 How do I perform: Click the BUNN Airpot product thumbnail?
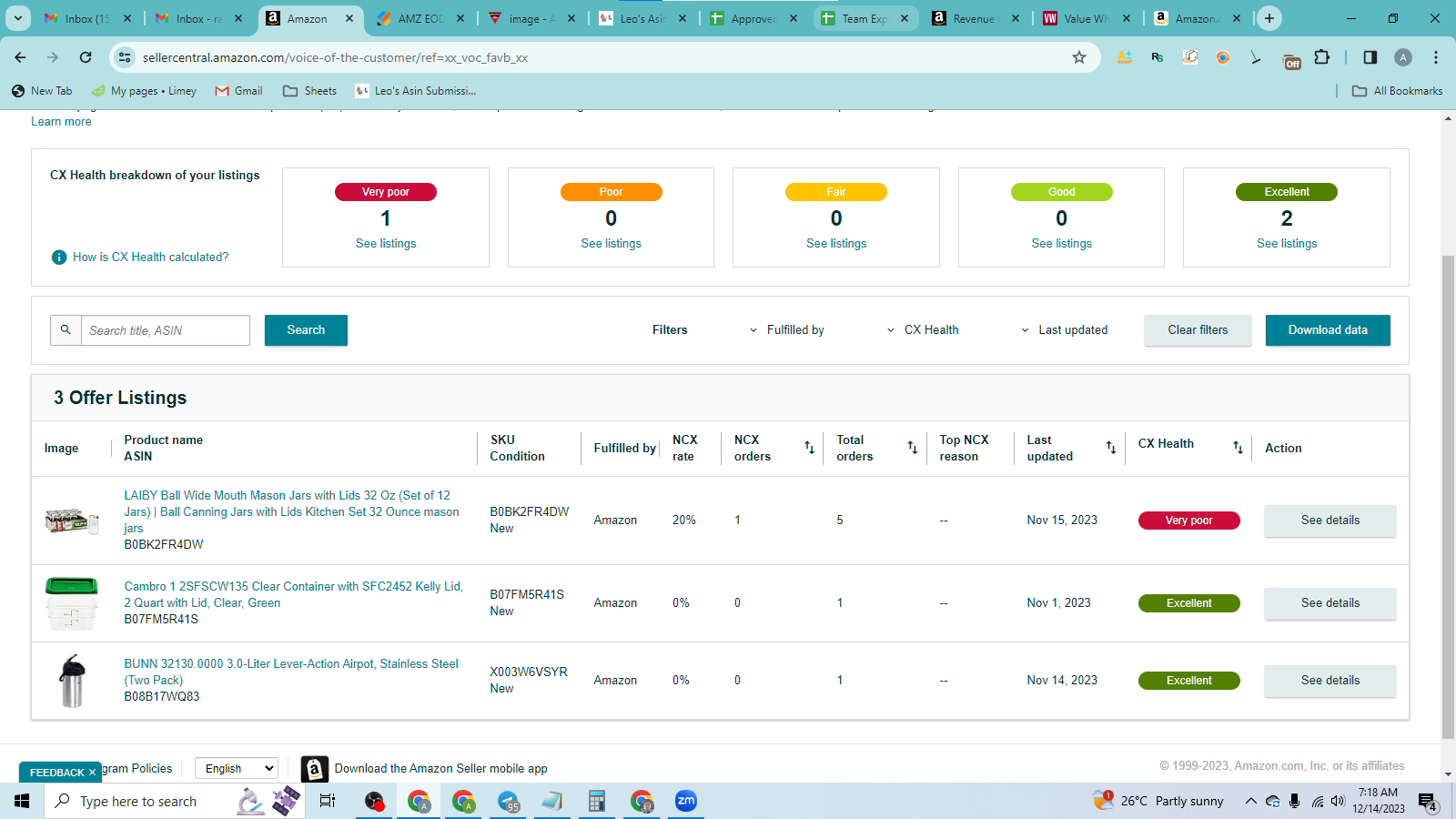[x=72, y=681]
